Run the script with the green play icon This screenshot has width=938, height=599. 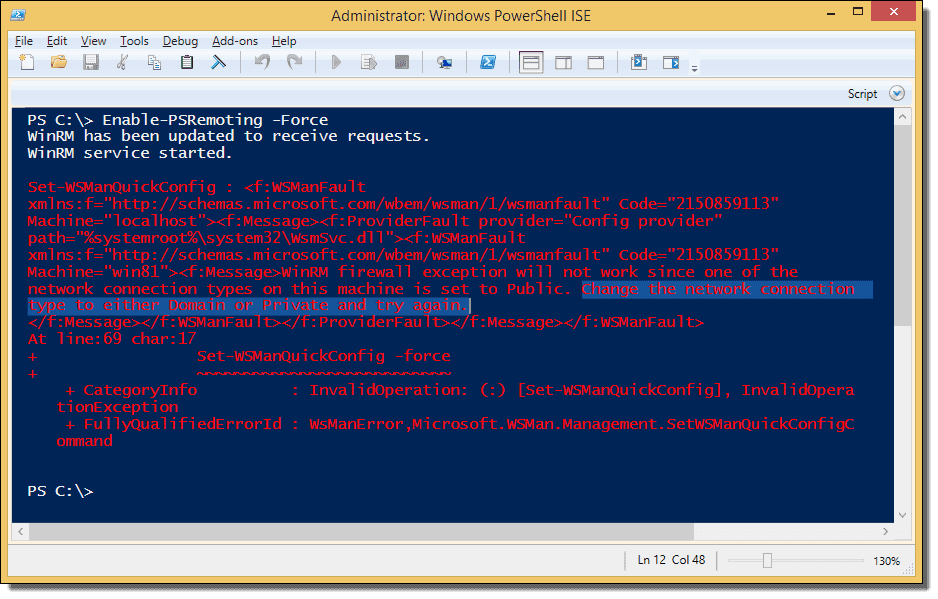[336, 62]
